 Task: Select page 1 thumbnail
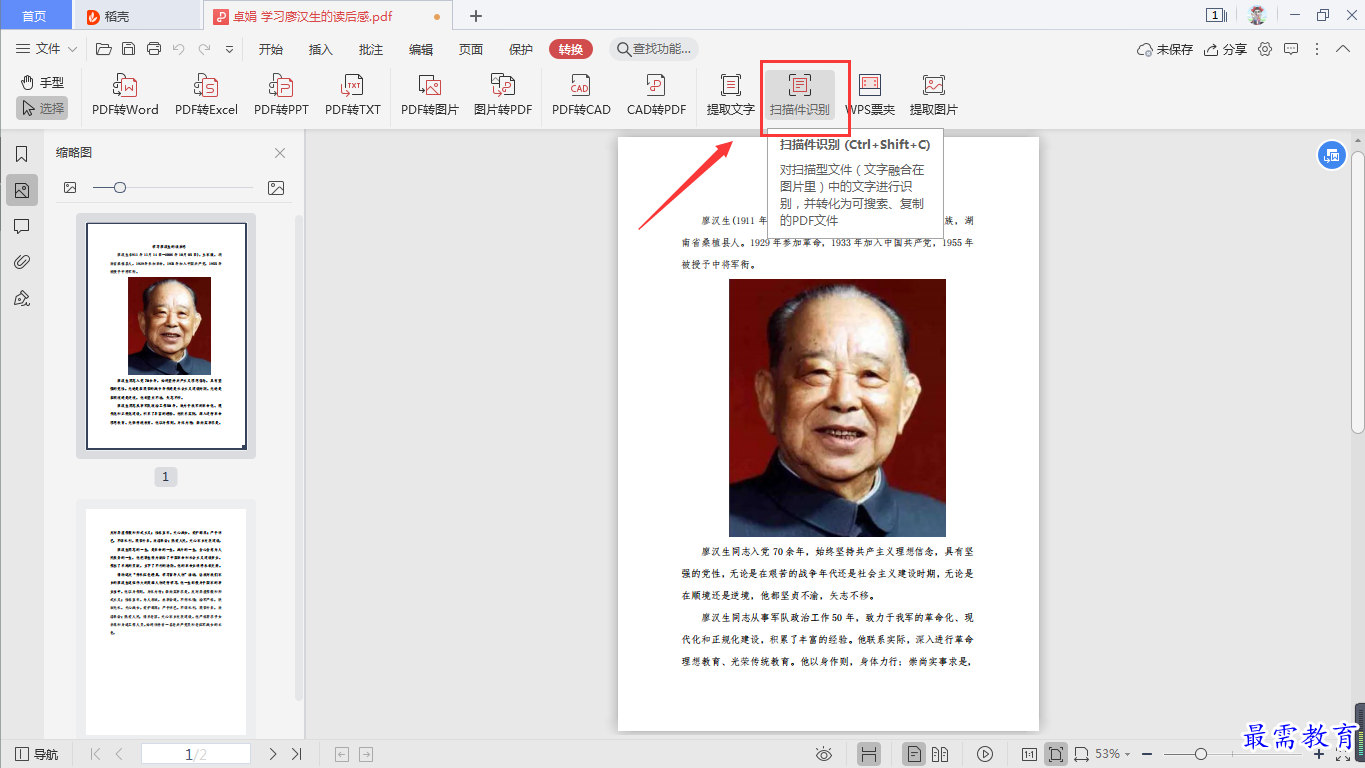(166, 336)
